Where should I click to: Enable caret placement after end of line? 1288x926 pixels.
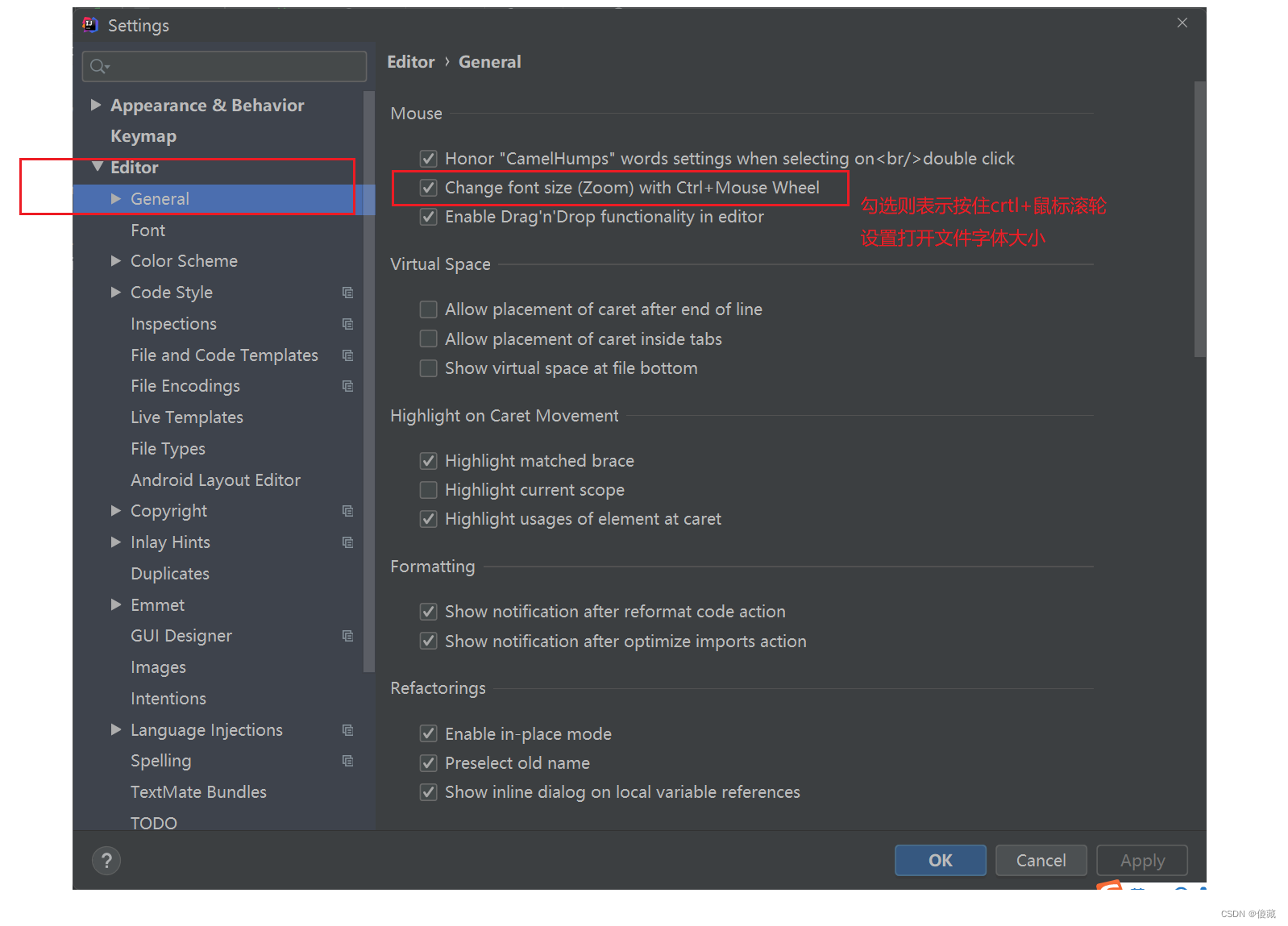[429, 309]
